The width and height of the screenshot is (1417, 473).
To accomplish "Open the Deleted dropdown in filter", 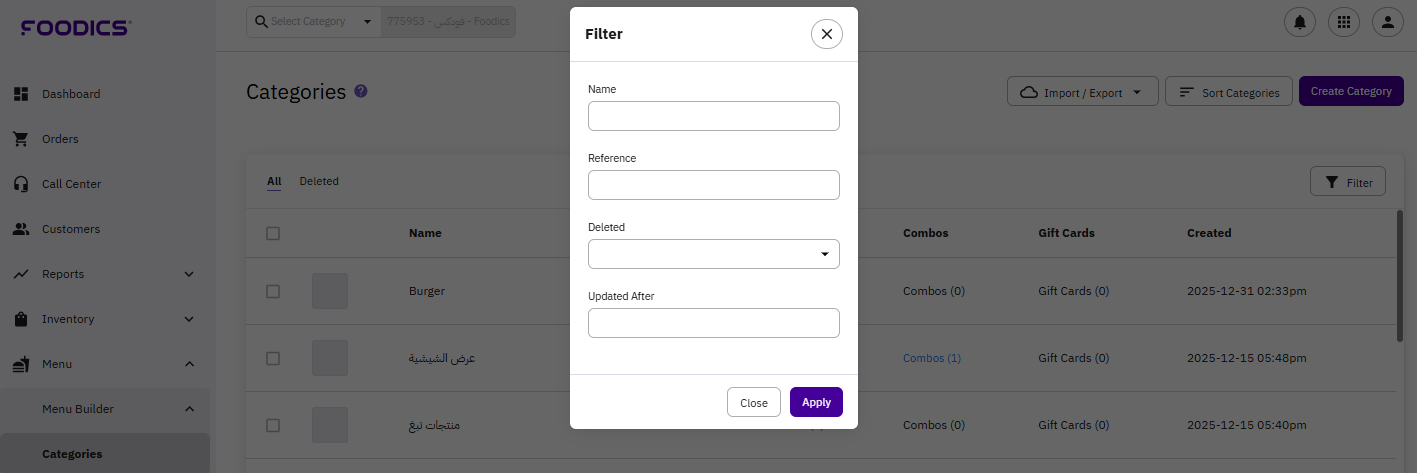I will coord(713,254).
